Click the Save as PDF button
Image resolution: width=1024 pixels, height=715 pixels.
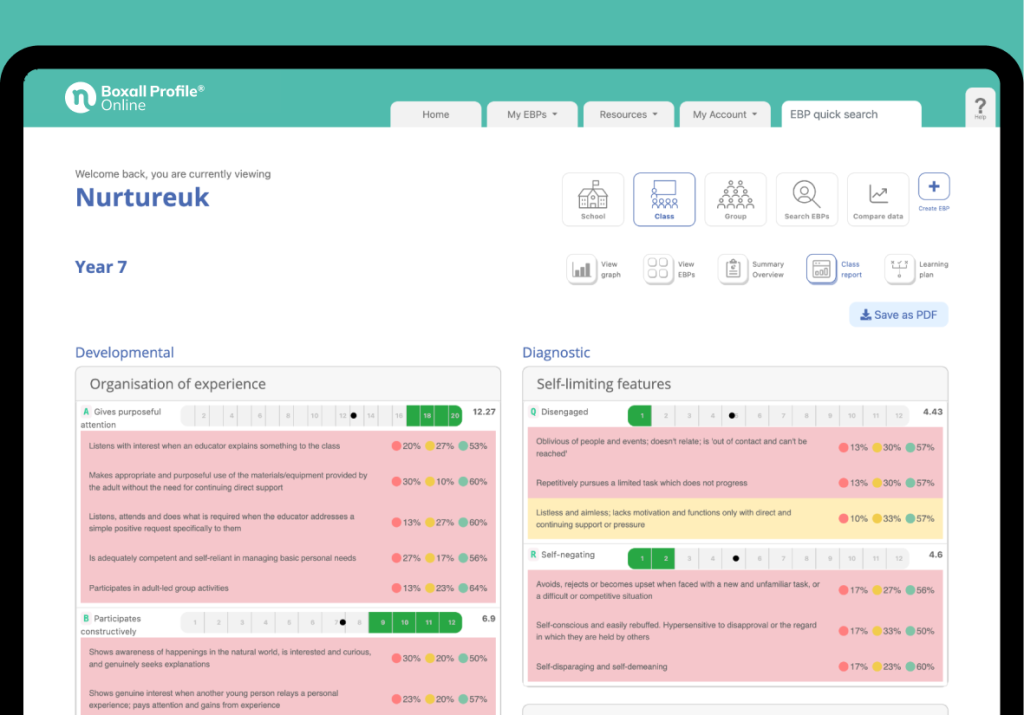[x=898, y=315]
